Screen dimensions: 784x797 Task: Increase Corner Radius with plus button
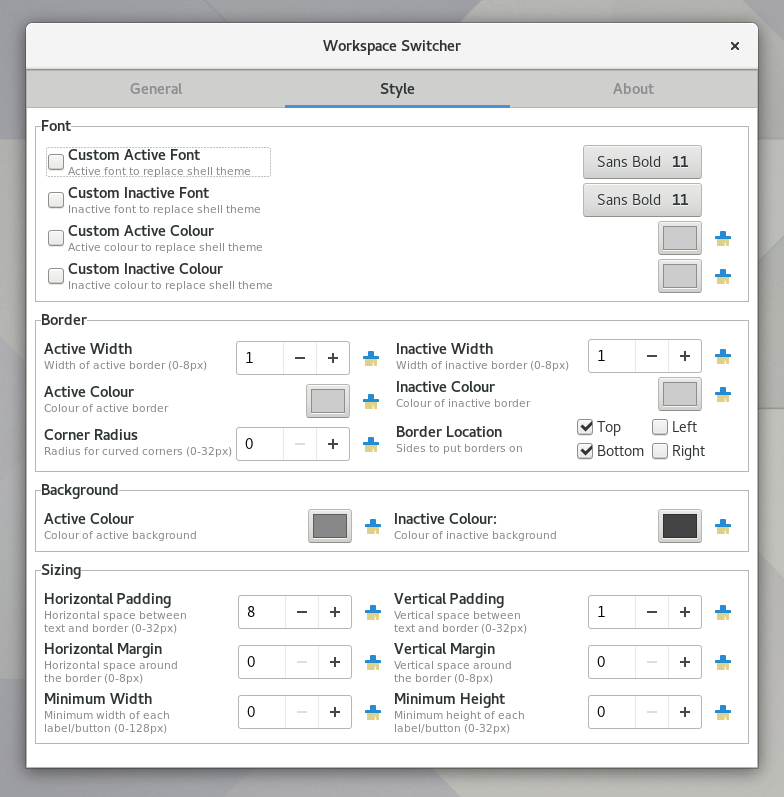tap(333, 444)
